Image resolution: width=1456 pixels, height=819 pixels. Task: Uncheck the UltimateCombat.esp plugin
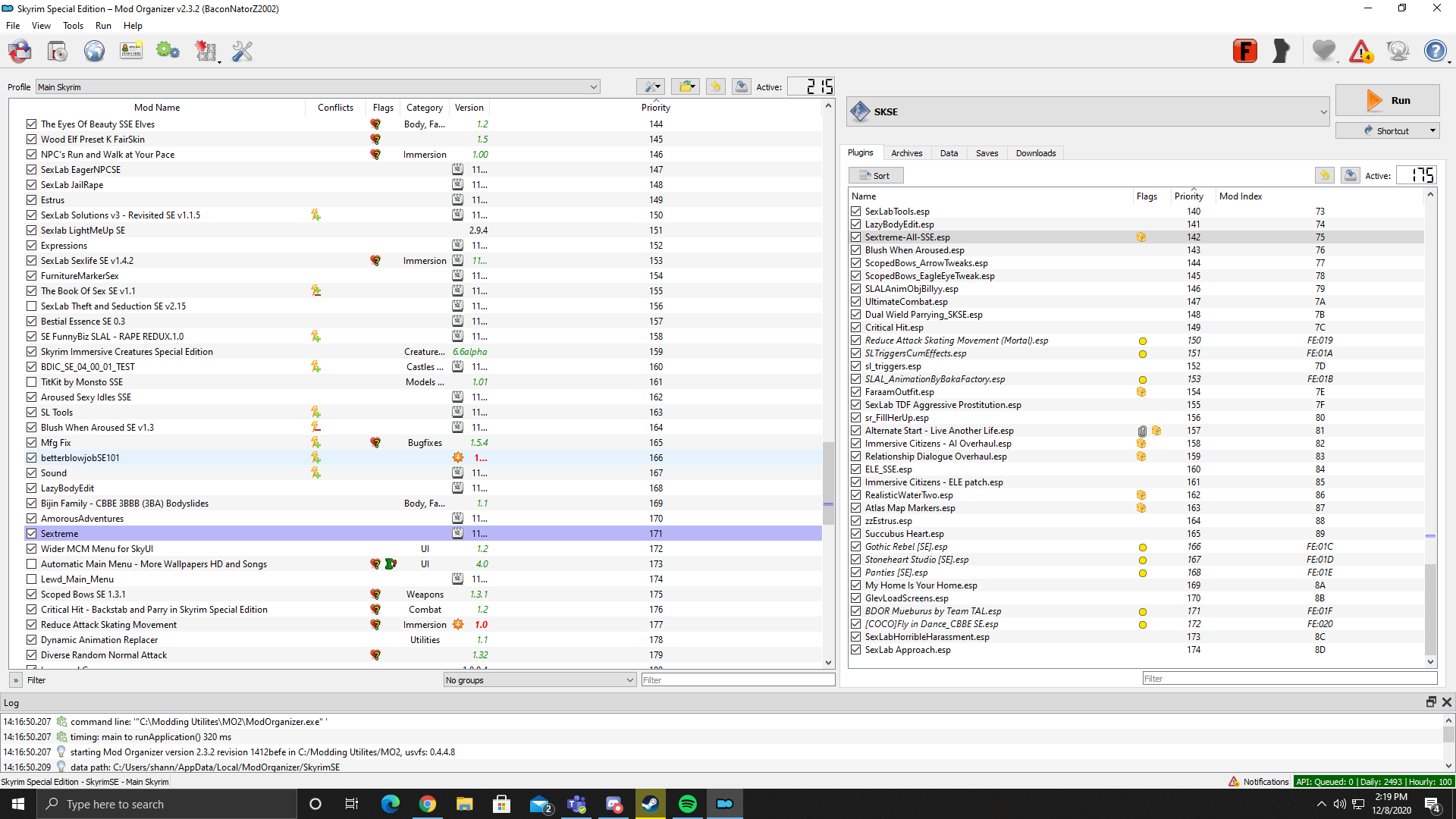[x=856, y=302]
